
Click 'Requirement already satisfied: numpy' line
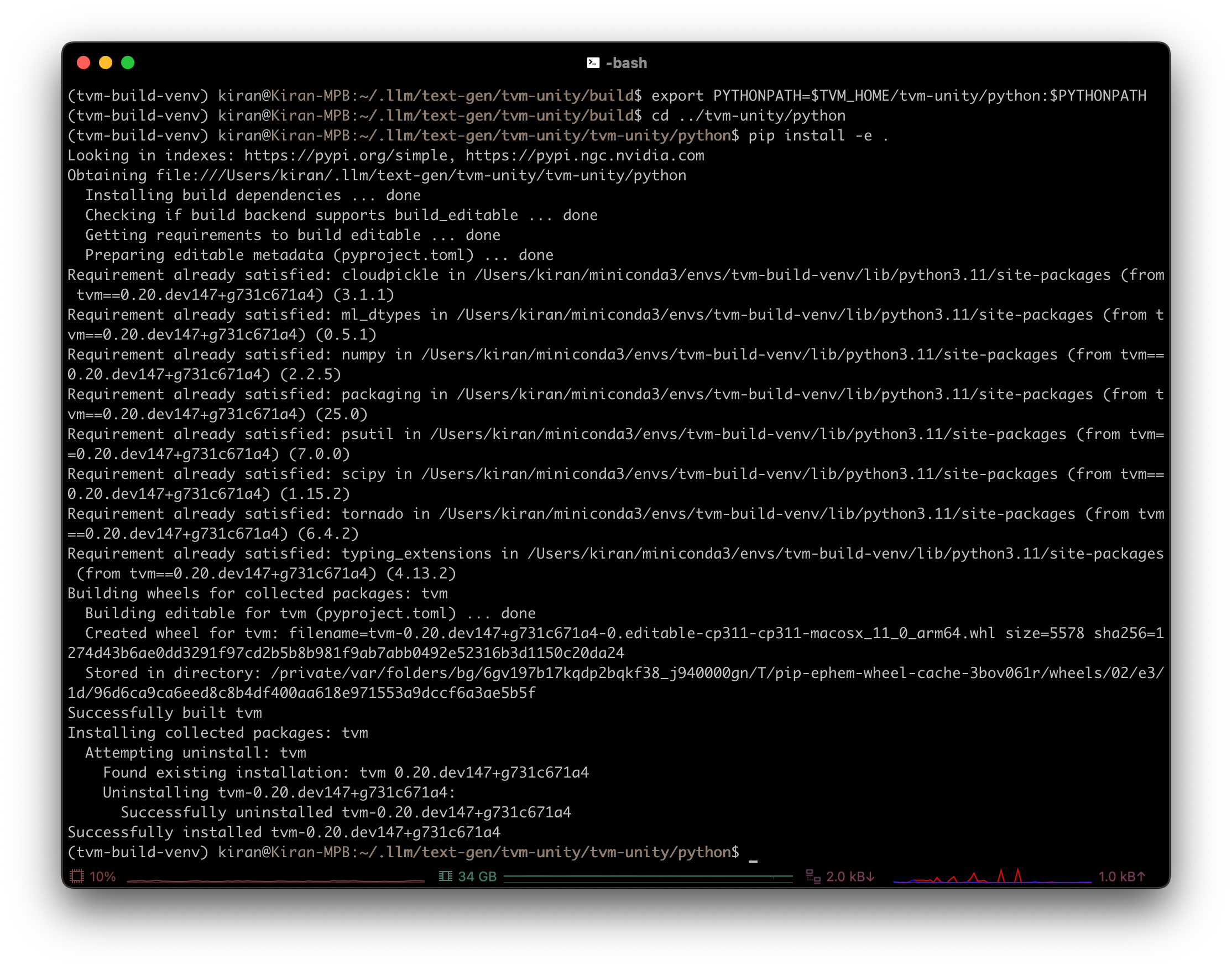[x=616, y=354]
